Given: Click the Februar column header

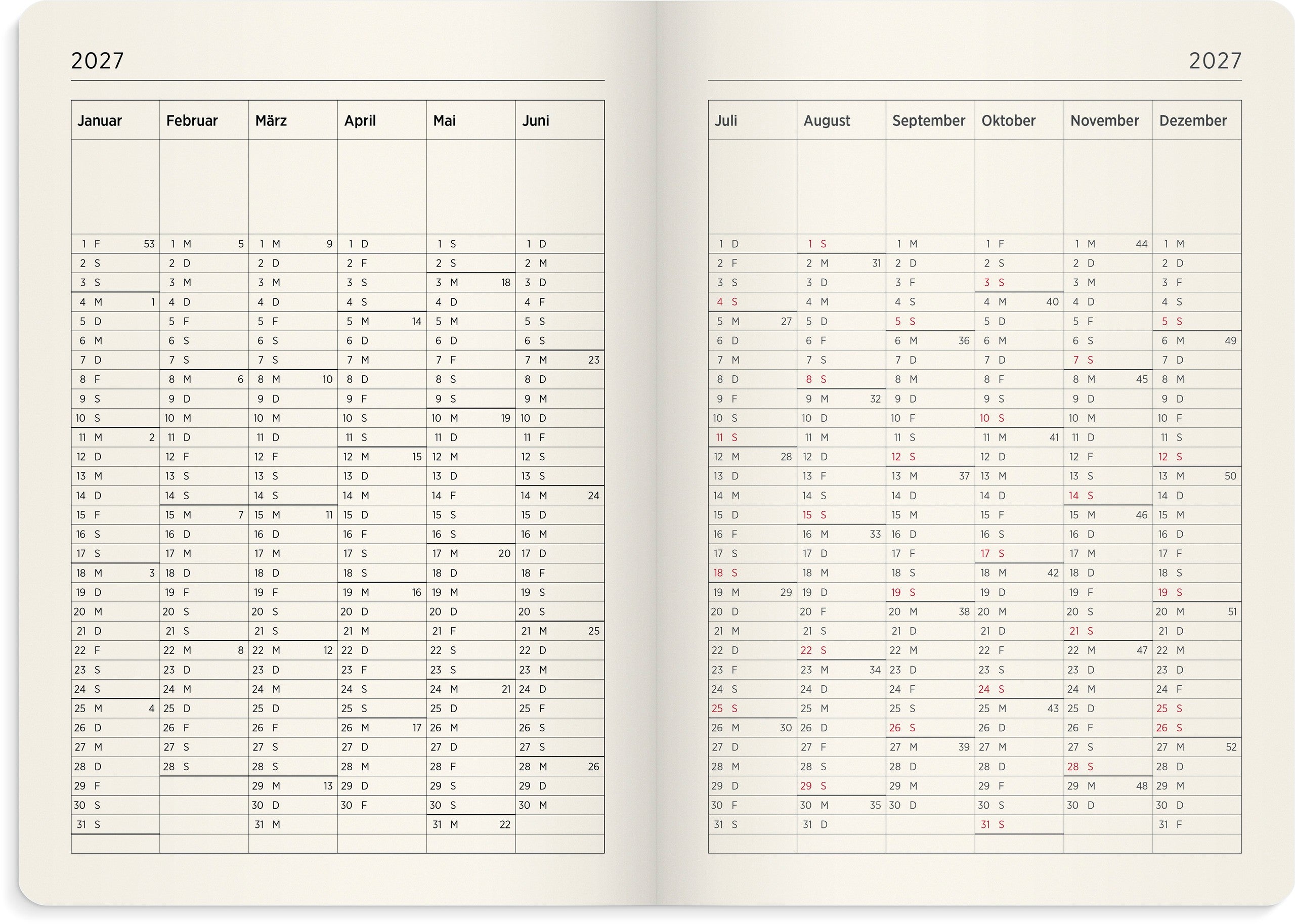Looking at the screenshot, I should (x=192, y=120).
